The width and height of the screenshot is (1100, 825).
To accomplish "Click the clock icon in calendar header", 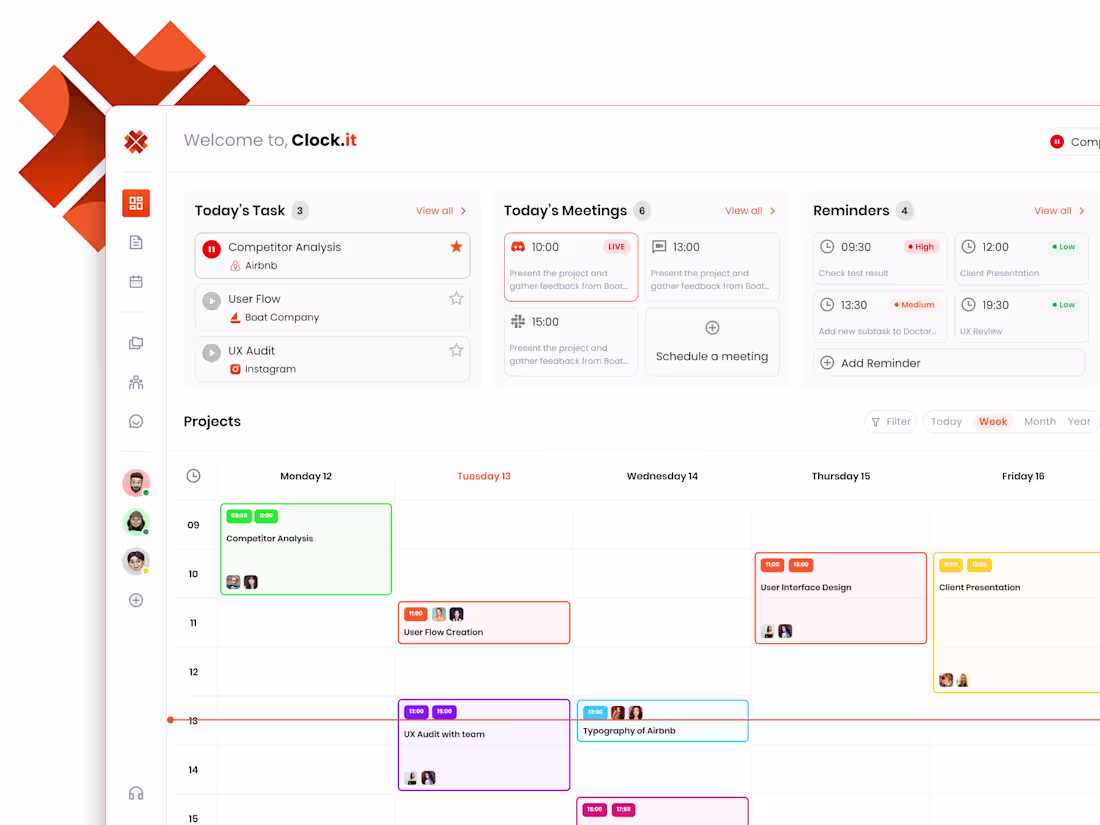I will 194,476.
